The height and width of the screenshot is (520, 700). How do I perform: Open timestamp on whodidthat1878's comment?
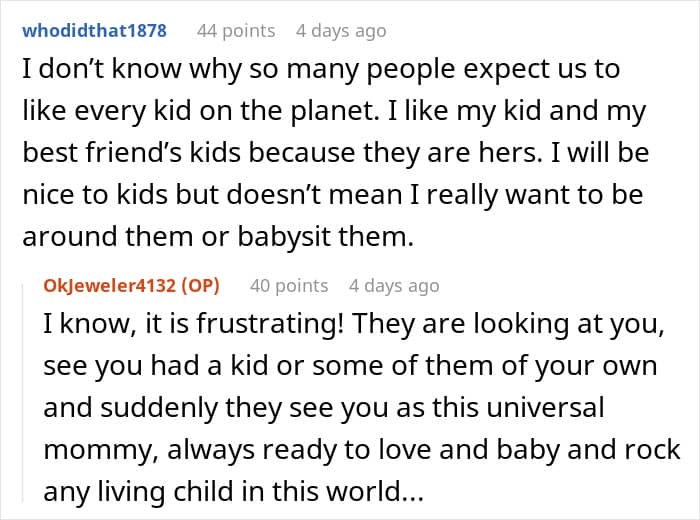pos(341,31)
